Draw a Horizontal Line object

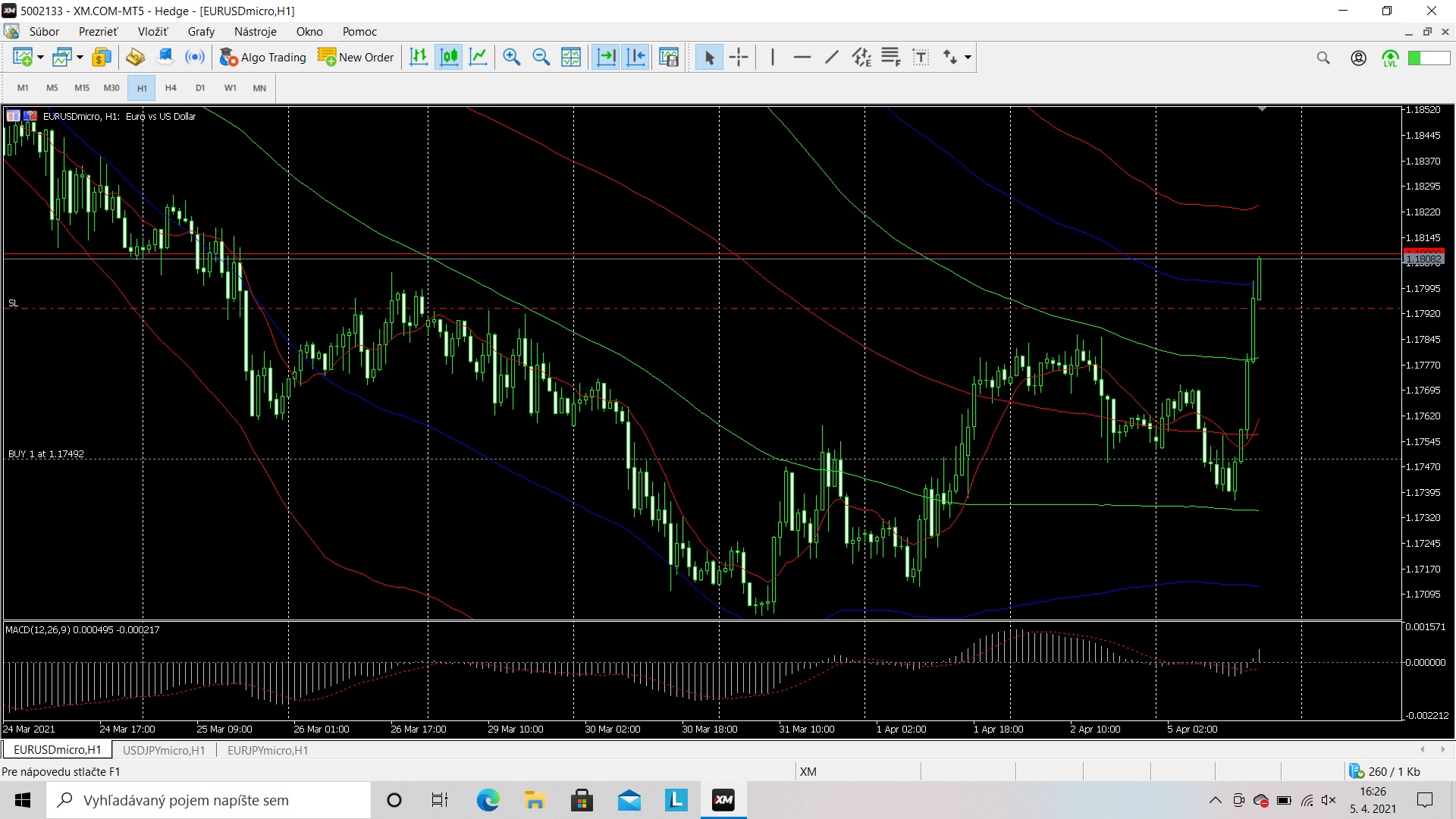coord(802,57)
